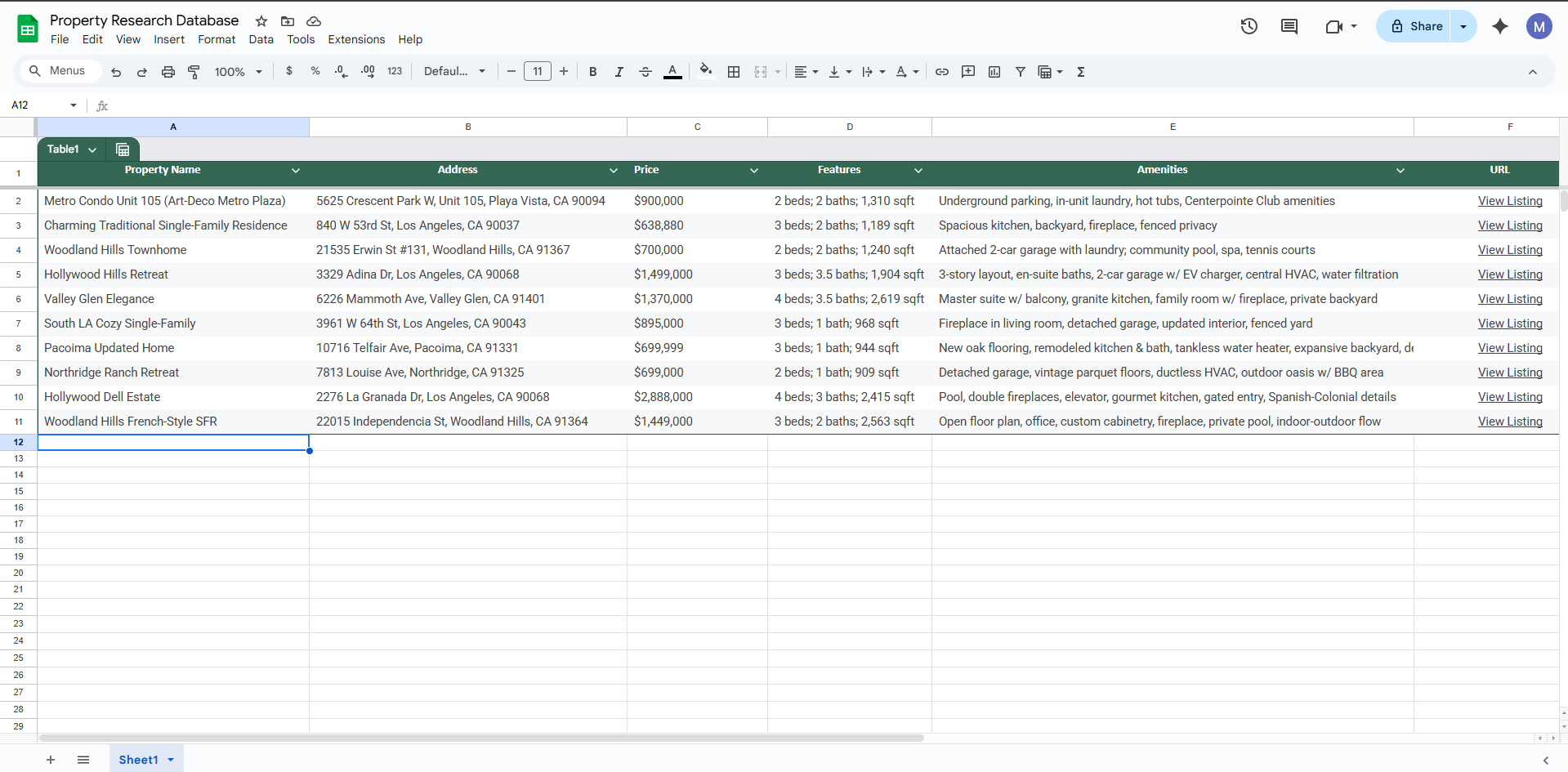Click the paint format roller icon

click(194, 72)
